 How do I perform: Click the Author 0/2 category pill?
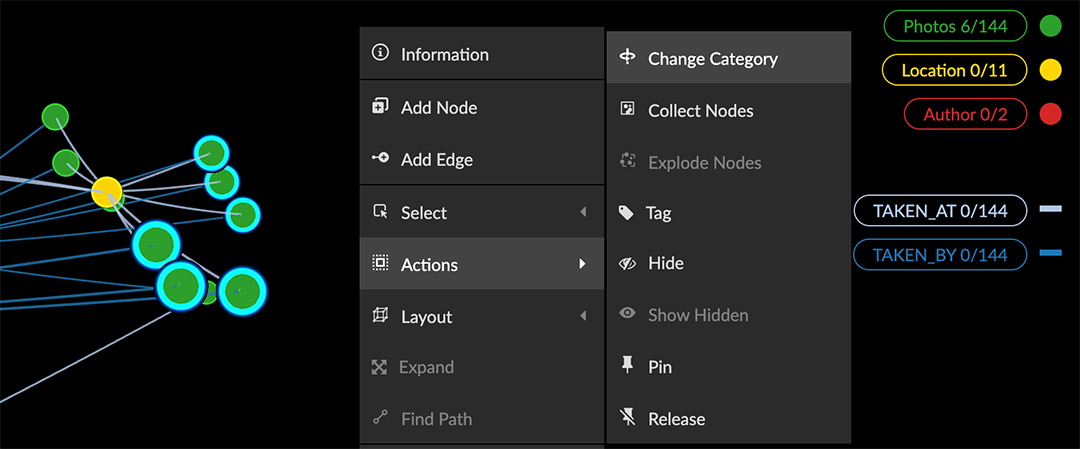tap(965, 114)
